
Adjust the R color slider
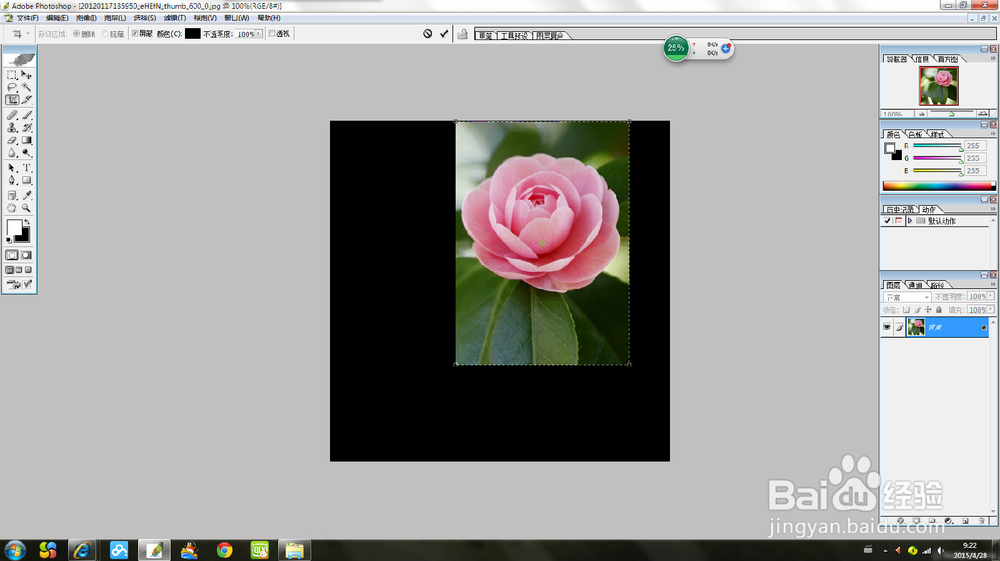pyautogui.click(x=937, y=146)
